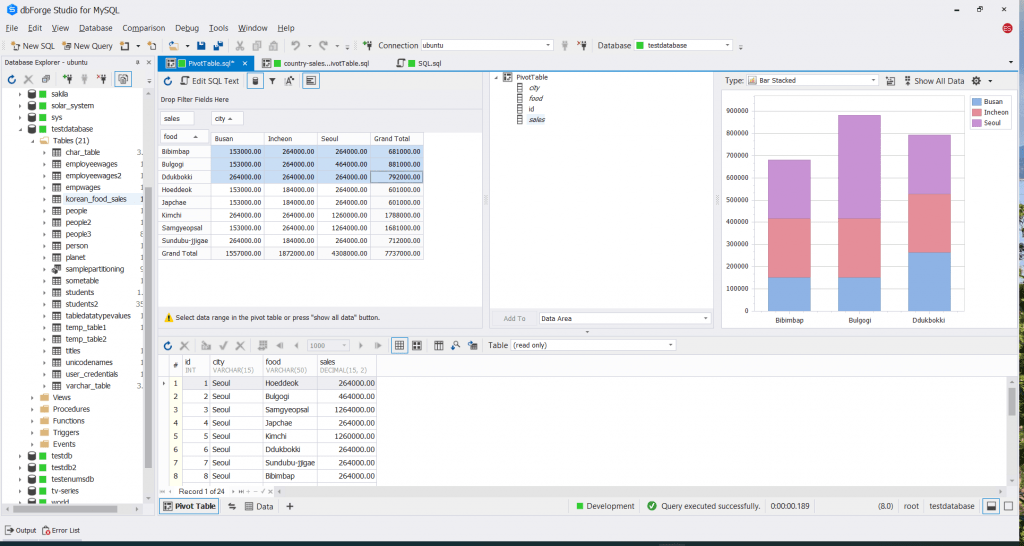1024x546 pixels.
Task: Open the Database menu
Action: [96, 28]
